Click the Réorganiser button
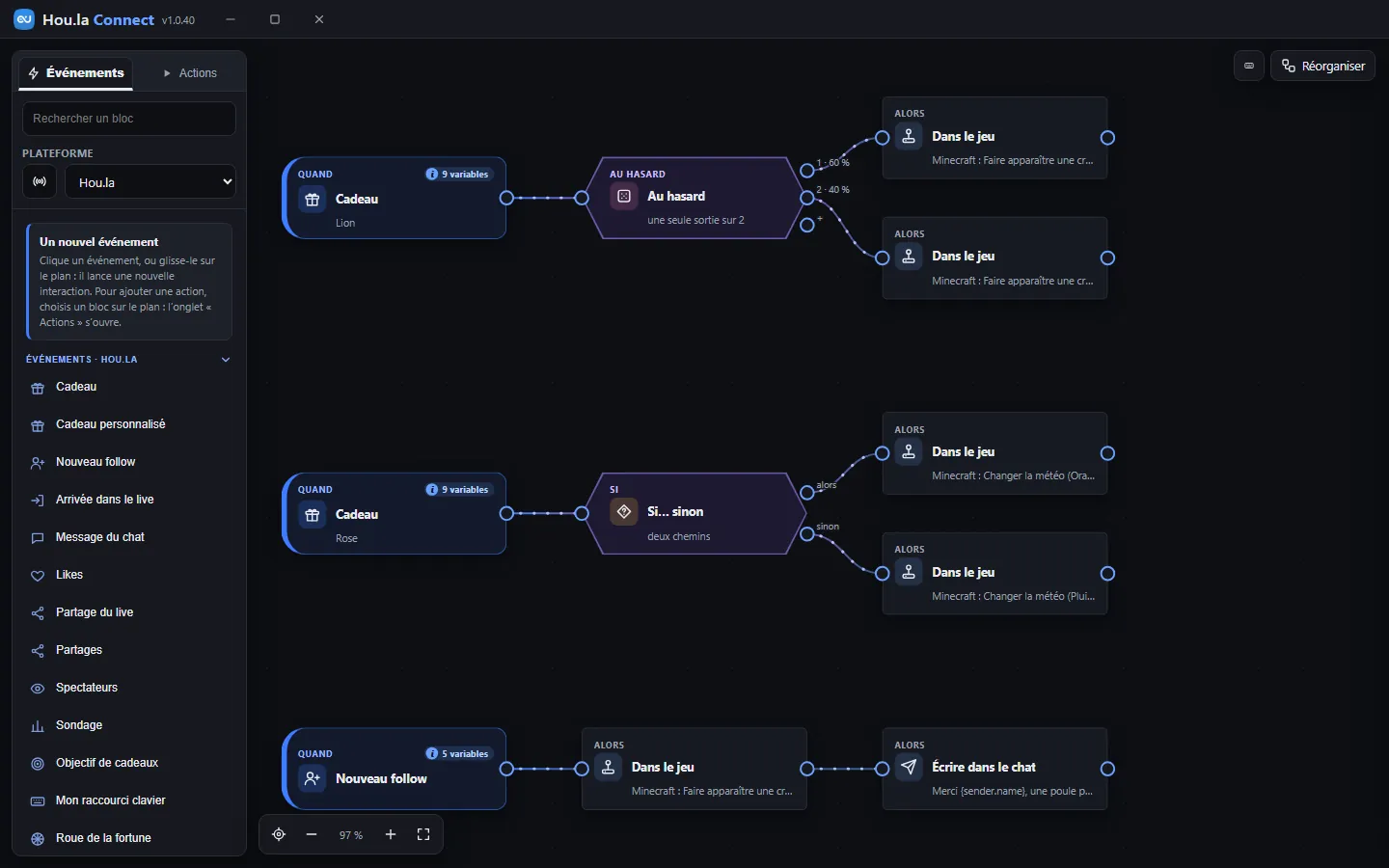Viewport: 1389px width, 868px height. tap(1323, 66)
